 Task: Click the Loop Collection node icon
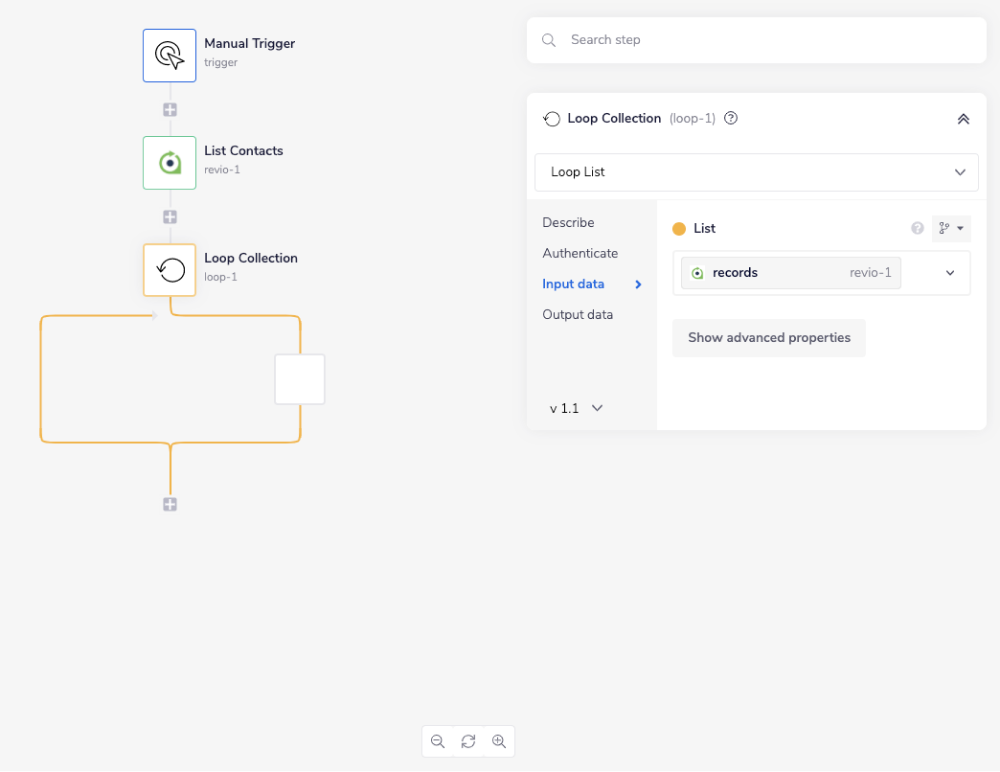[170, 270]
